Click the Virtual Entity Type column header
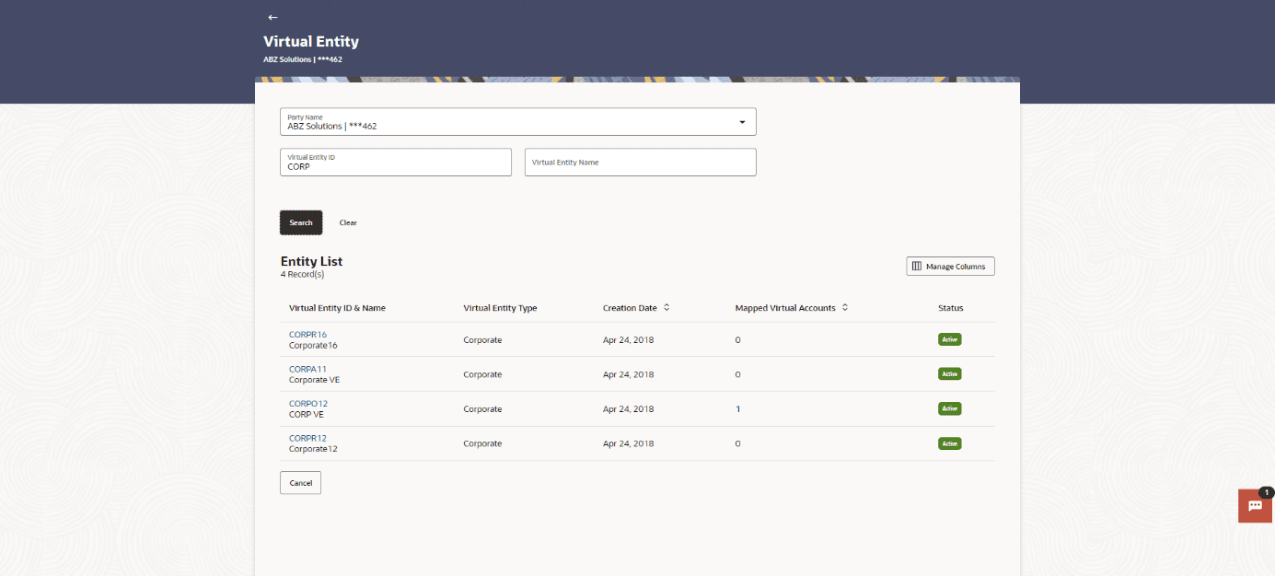Image resolution: width=1275 pixels, height=576 pixels. (500, 308)
